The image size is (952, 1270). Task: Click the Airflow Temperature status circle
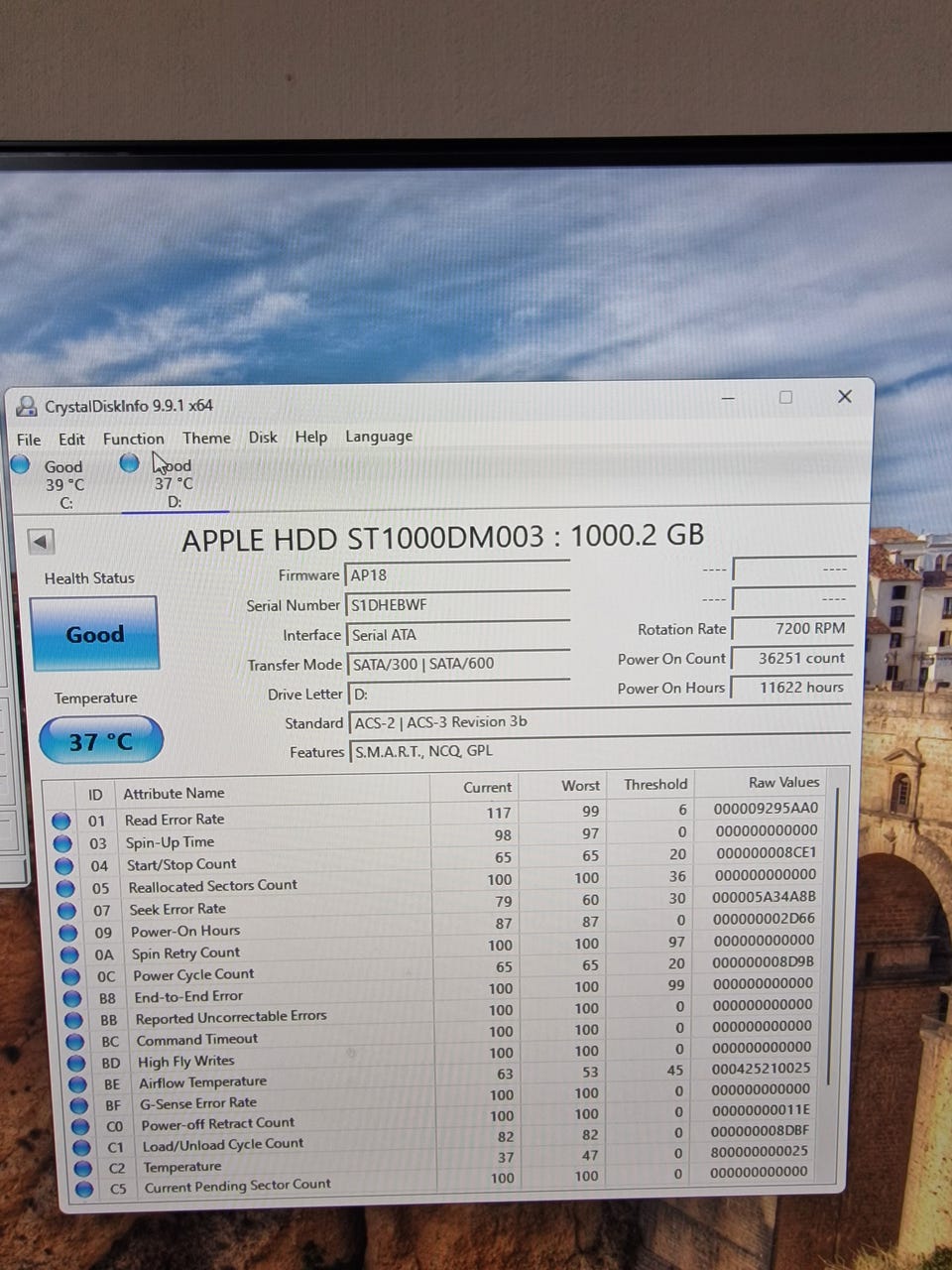pos(78,1084)
